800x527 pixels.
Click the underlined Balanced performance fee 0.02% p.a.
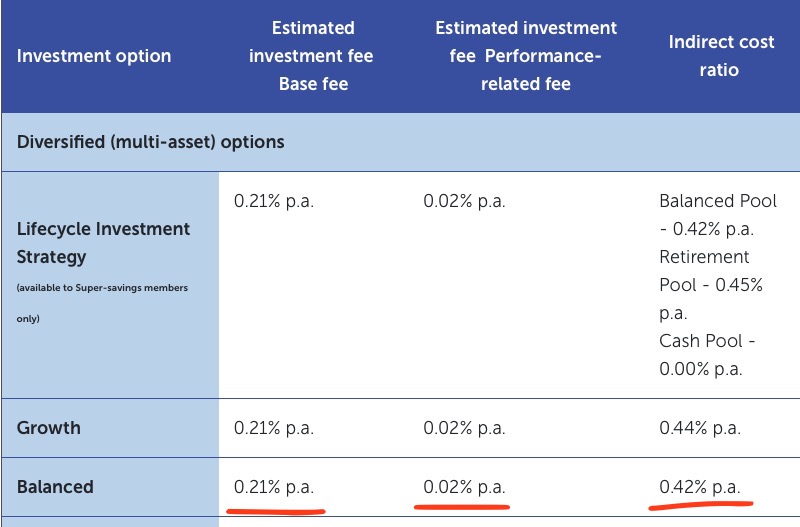[464, 488]
